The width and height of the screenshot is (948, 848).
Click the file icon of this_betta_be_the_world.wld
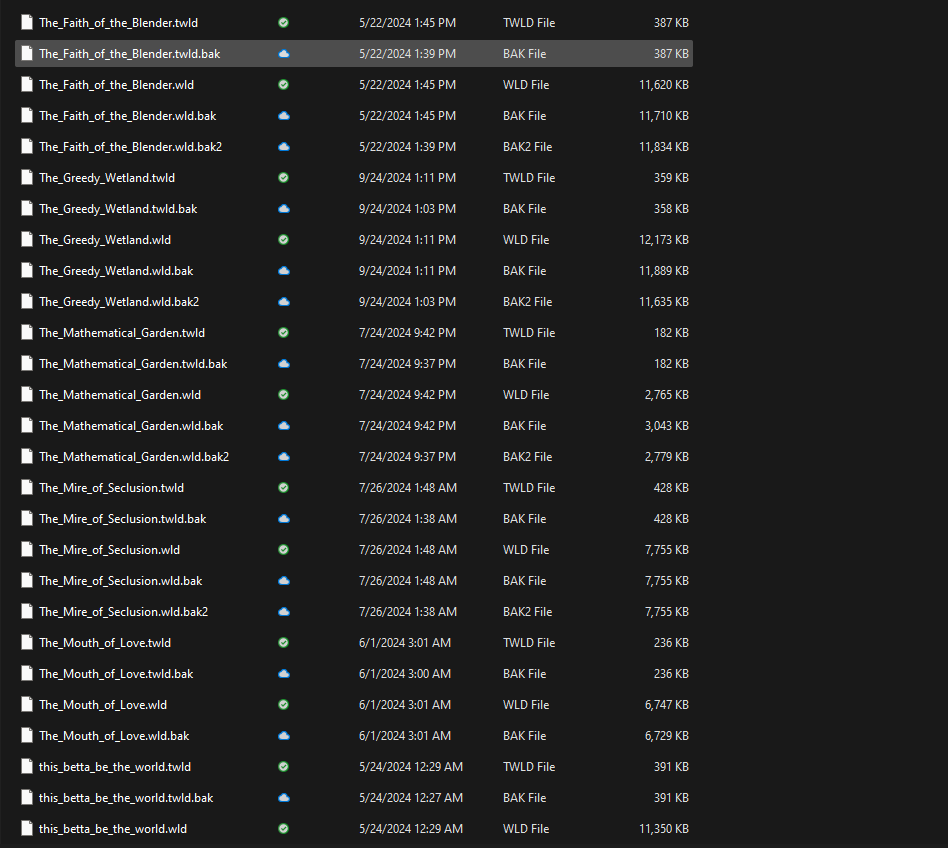click(27, 829)
